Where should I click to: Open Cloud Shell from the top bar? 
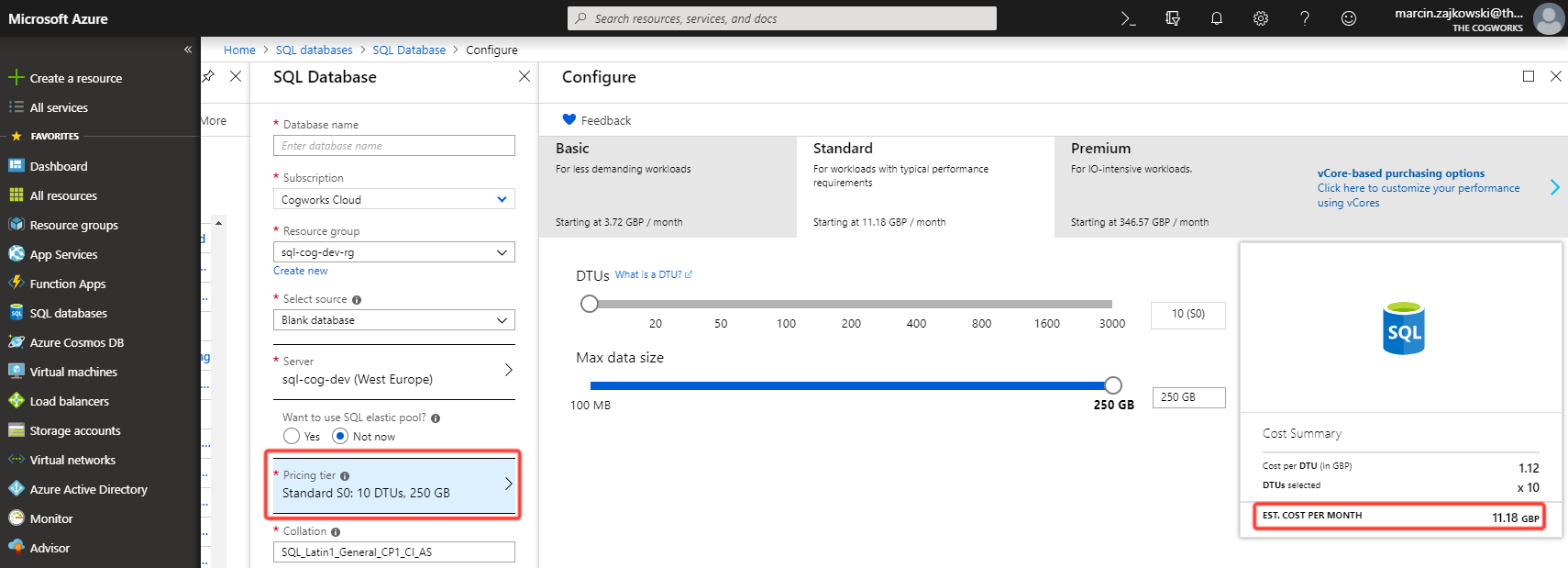point(1128,18)
